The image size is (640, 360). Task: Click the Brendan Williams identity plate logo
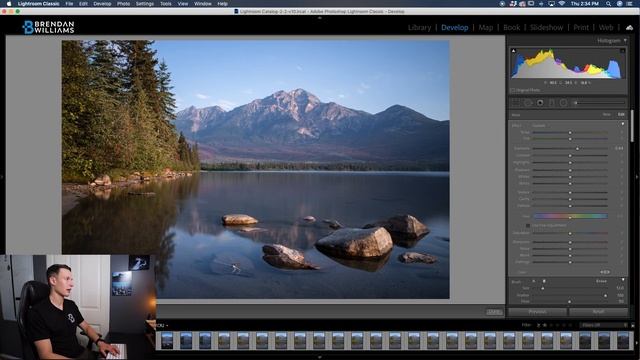click(x=49, y=27)
